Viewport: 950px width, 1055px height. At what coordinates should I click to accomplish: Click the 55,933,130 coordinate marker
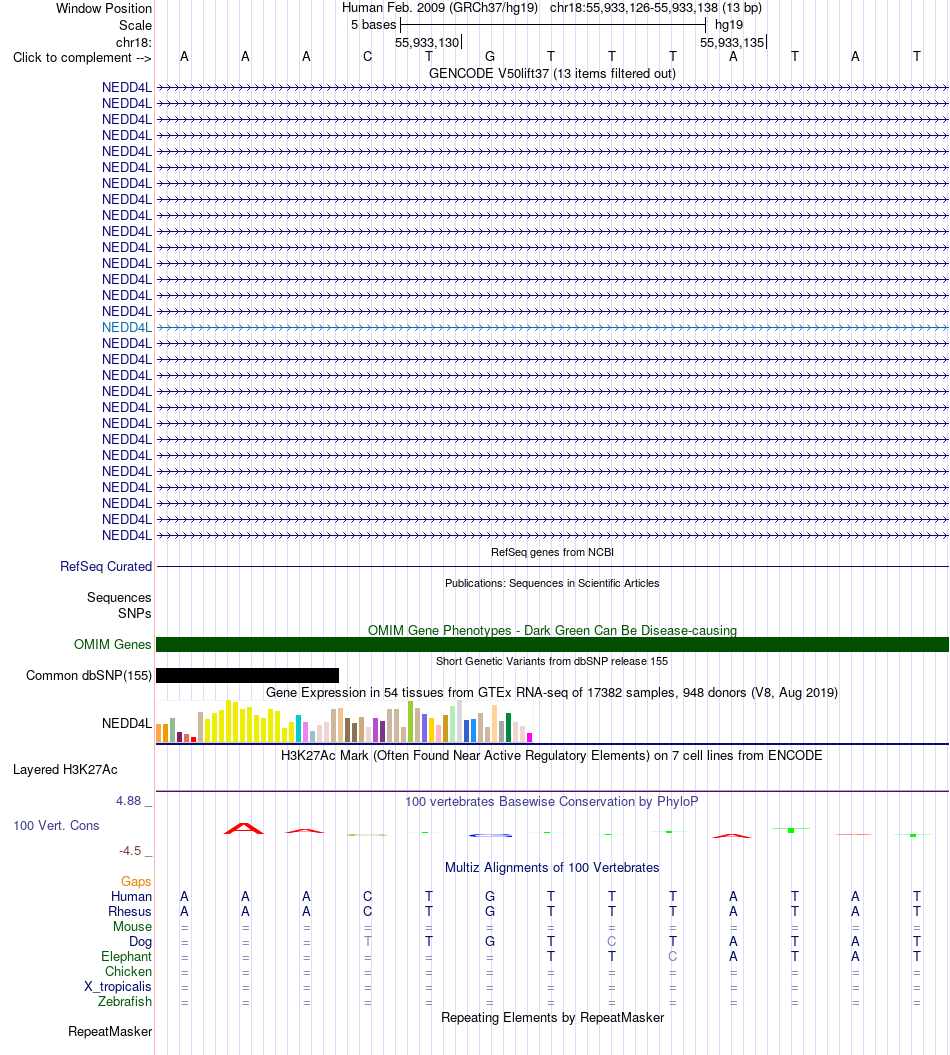pyautogui.click(x=427, y=42)
